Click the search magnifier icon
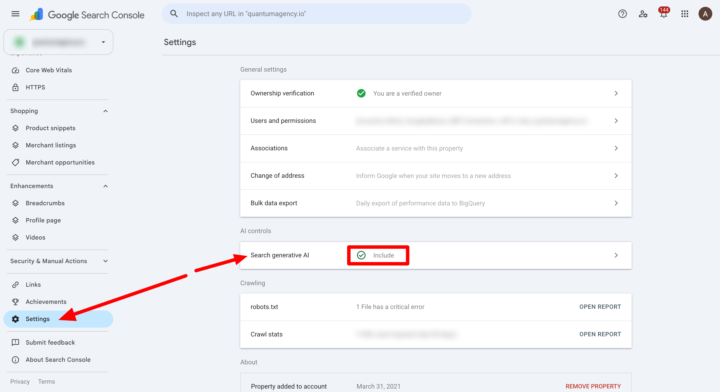720x392 pixels. point(174,14)
